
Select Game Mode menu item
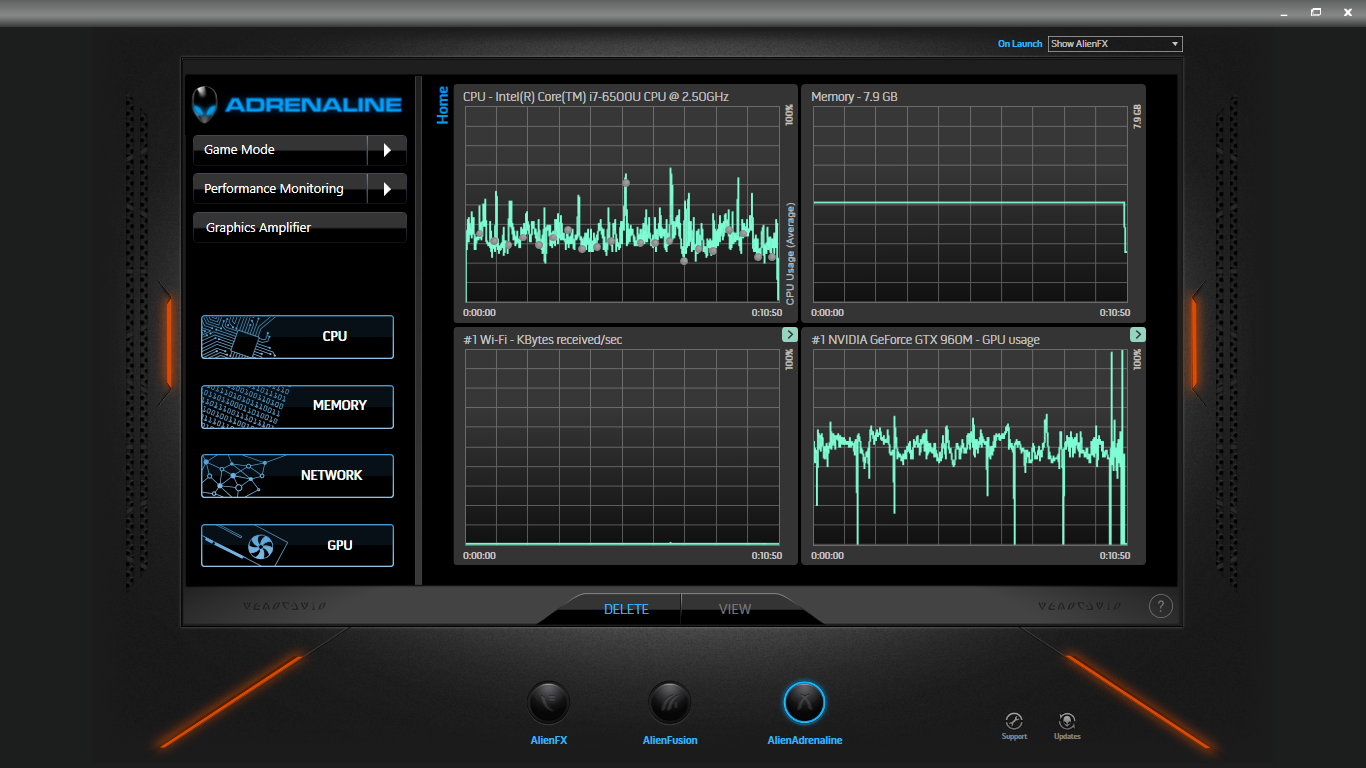pos(281,150)
